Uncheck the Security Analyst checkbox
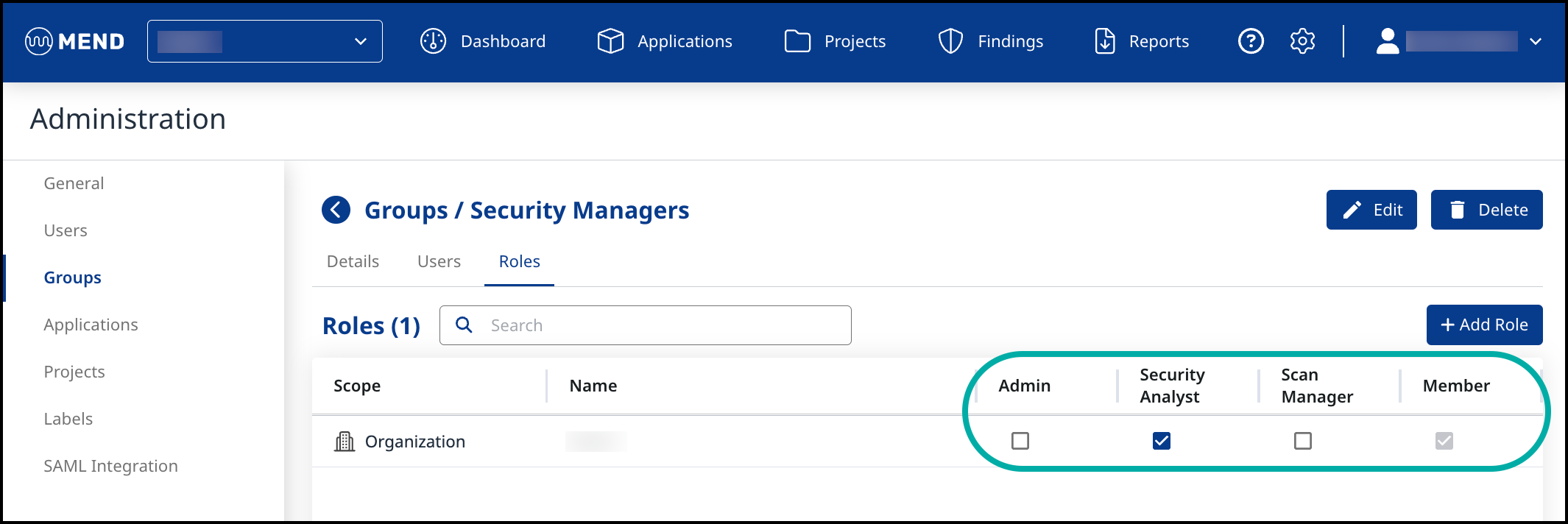The width and height of the screenshot is (1568, 524). click(x=1162, y=441)
